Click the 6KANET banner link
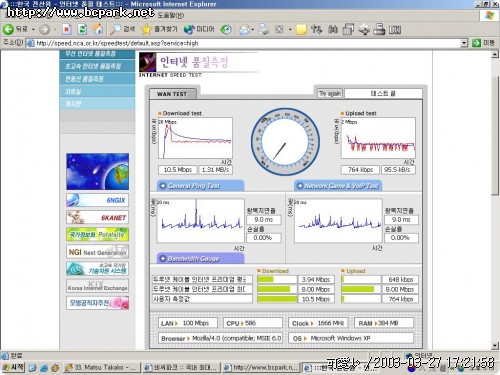Screen dimensions: 500x375 pos(97,217)
